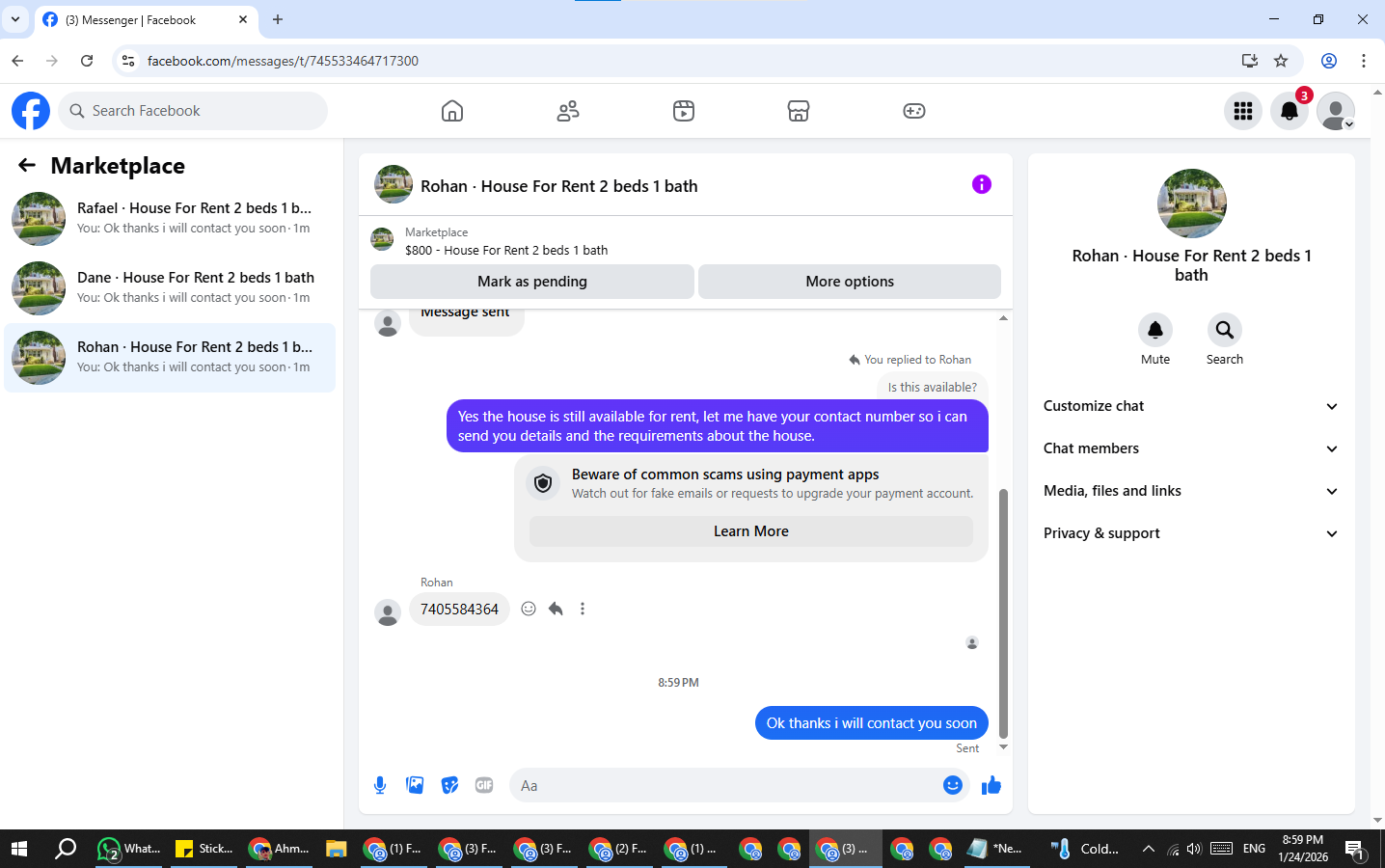Search in the conversation via magnifier icon
Viewport: 1385px width, 868px height.
[1225, 330]
